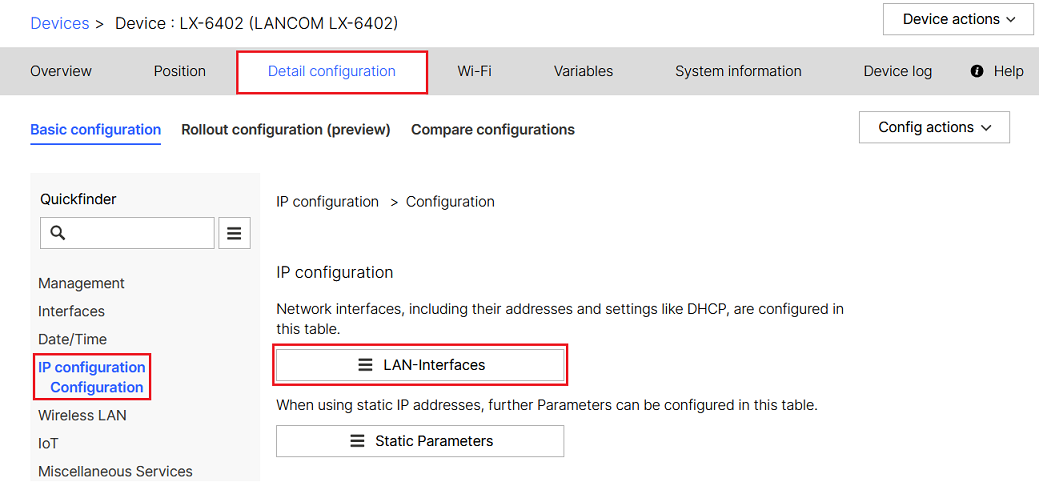Select Compare configurations sub-tab
This screenshot has height=498, width=1039.
pyautogui.click(x=493, y=129)
